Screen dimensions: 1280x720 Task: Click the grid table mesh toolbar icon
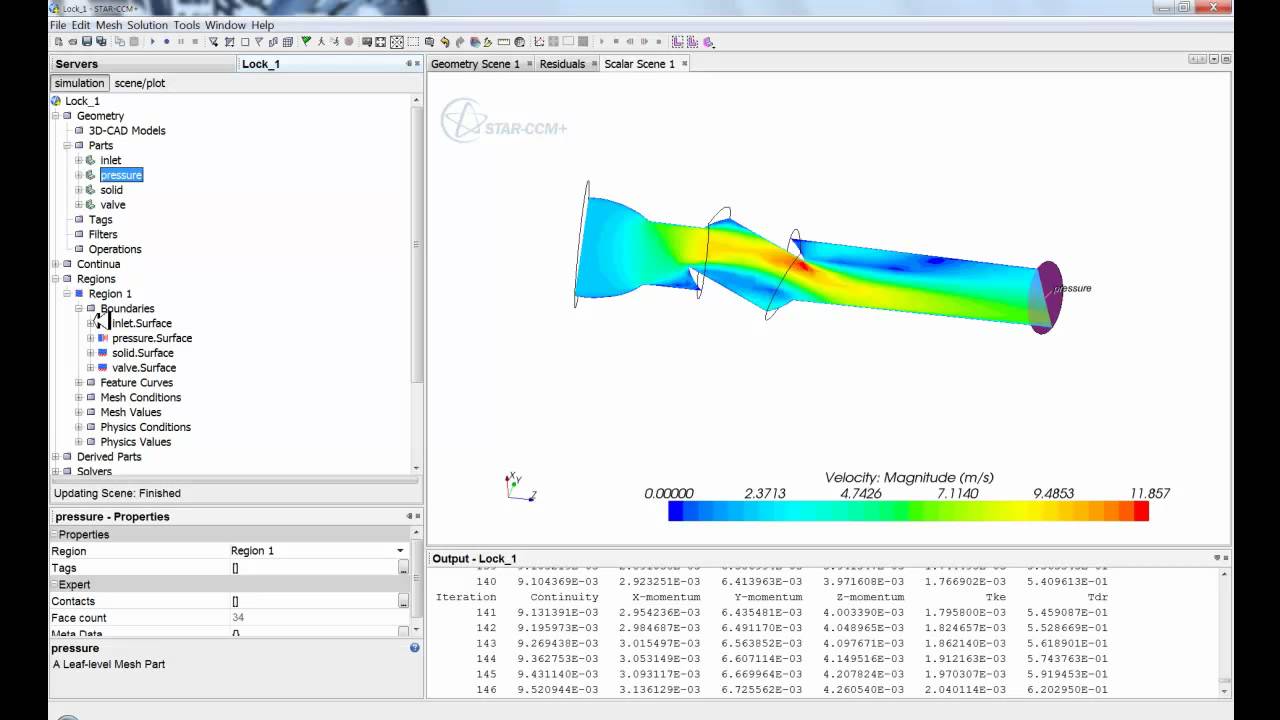point(288,42)
